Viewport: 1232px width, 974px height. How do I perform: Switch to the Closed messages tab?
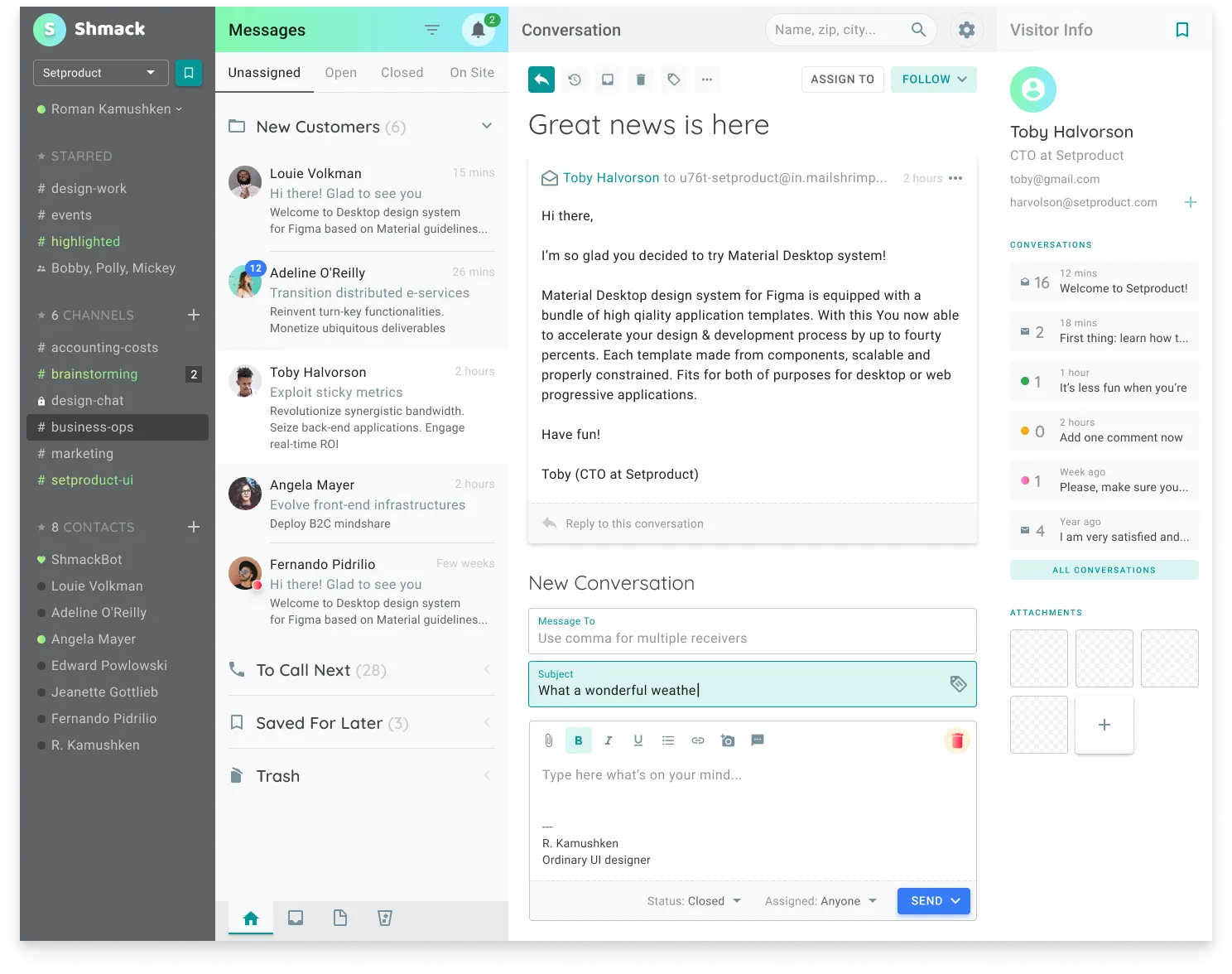pyautogui.click(x=402, y=72)
